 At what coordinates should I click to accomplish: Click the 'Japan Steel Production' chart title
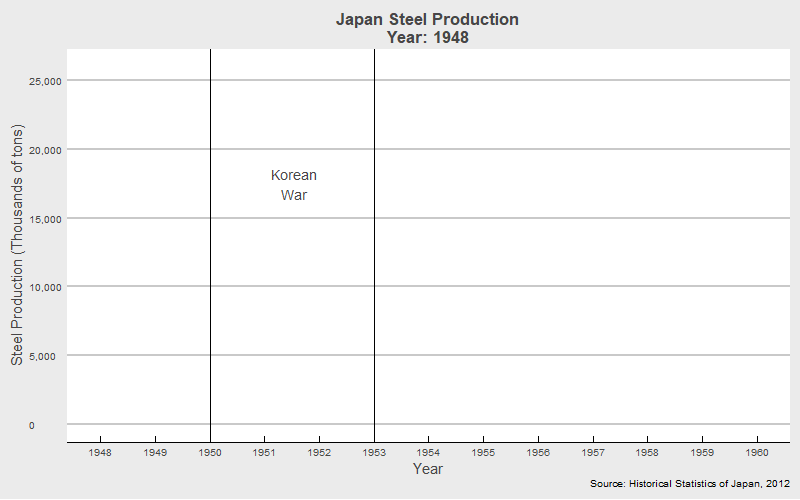(427, 20)
